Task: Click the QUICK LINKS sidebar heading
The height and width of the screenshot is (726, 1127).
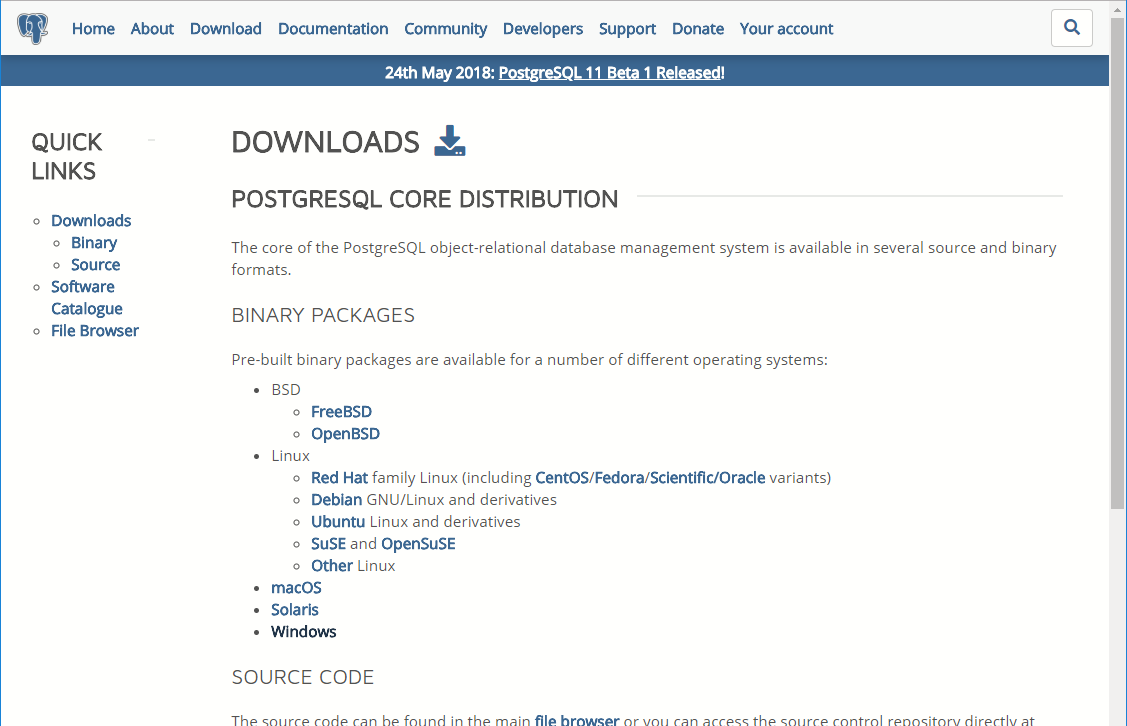Action: pos(67,156)
